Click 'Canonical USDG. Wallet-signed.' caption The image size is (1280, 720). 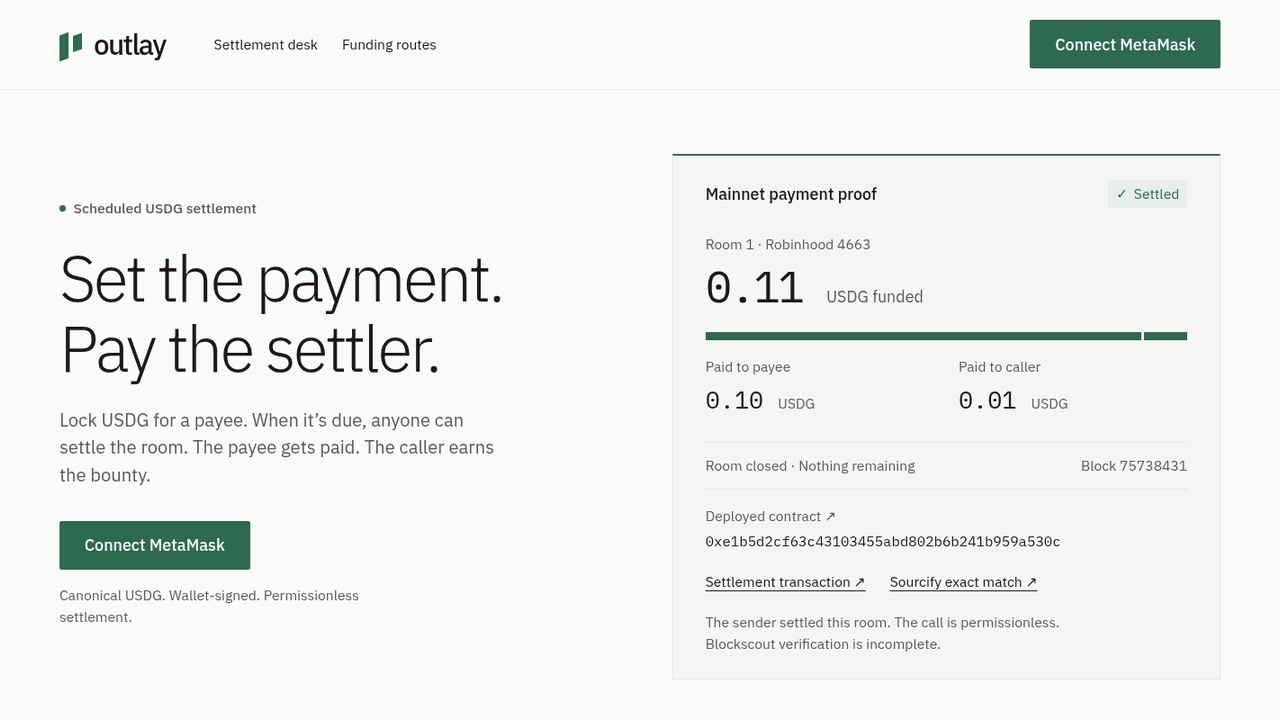[209, 606]
